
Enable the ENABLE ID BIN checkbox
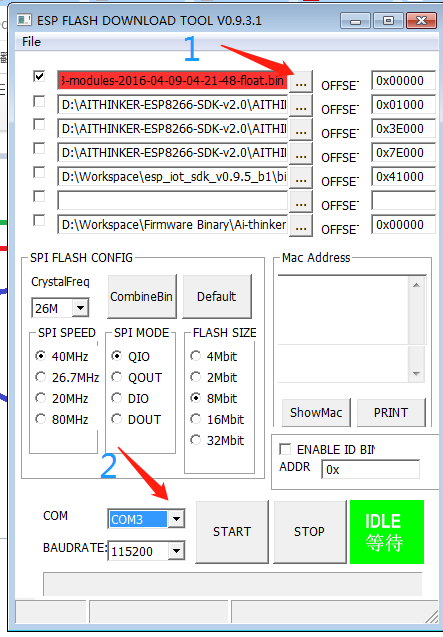[285, 449]
